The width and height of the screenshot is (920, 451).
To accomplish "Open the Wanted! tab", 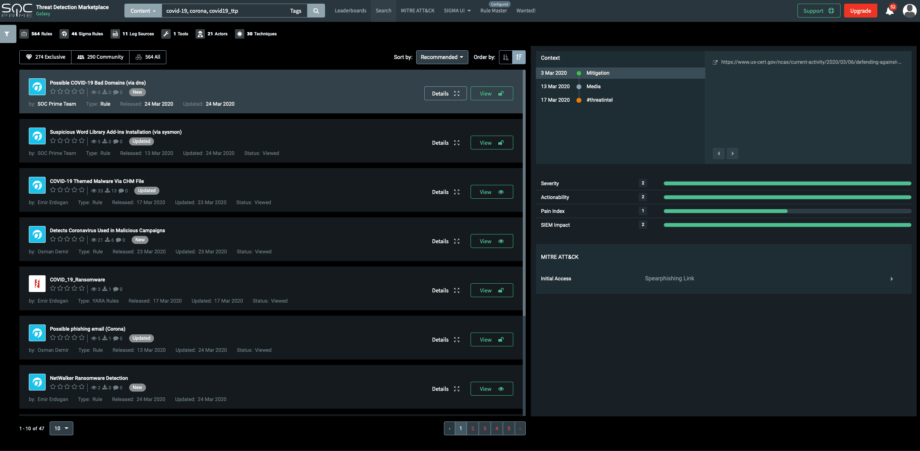I will click(526, 11).
